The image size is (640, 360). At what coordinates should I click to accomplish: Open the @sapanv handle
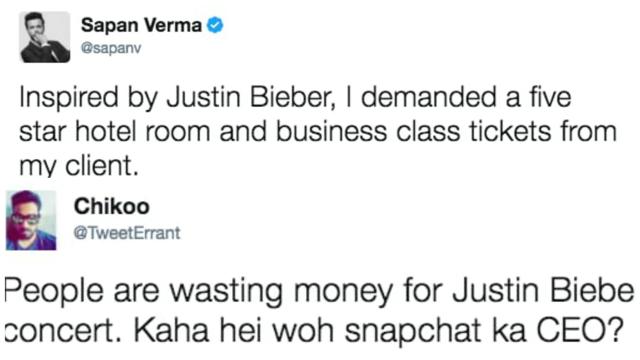pyautogui.click(x=111, y=48)
